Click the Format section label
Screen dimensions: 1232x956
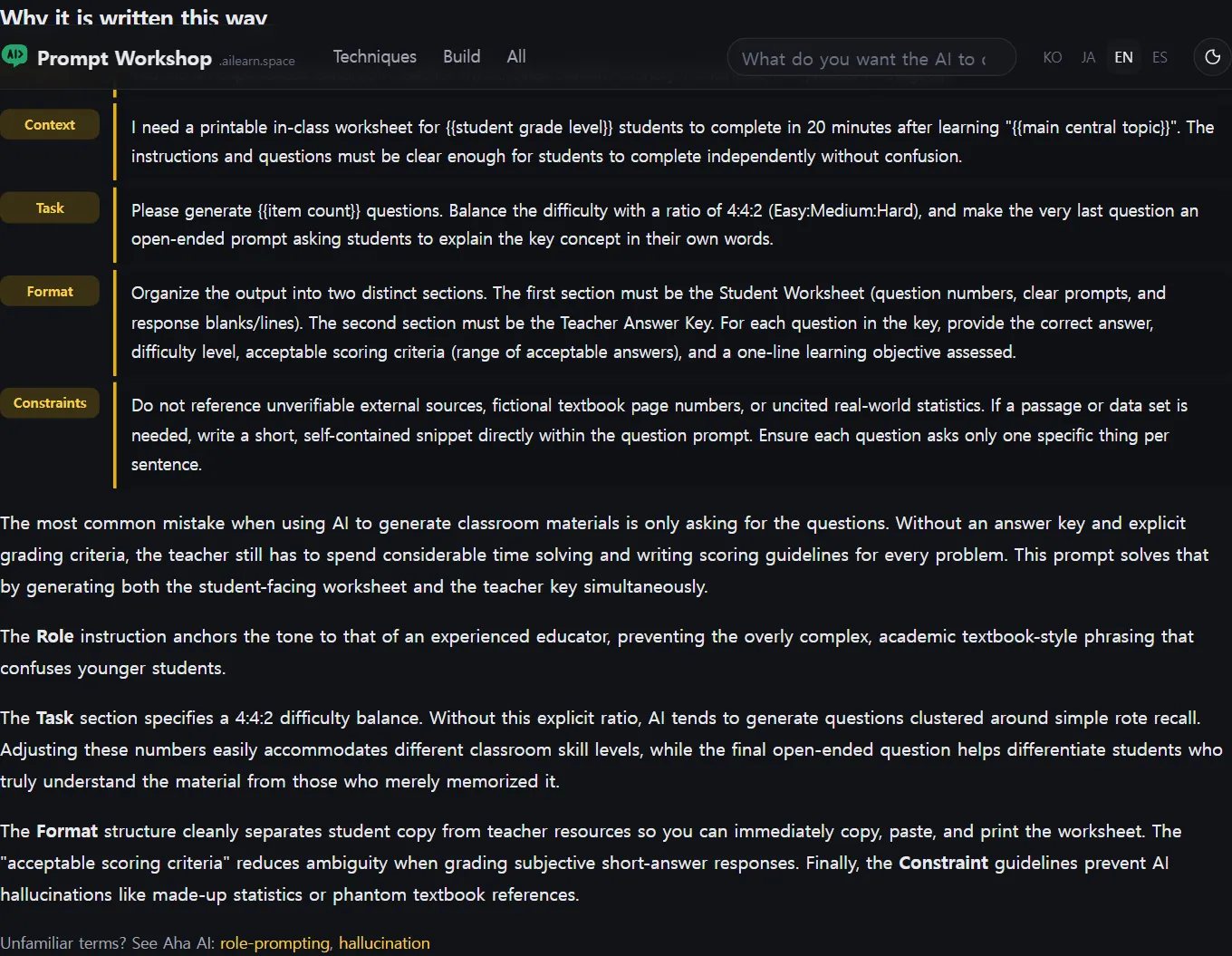click(x=50, y=292)
